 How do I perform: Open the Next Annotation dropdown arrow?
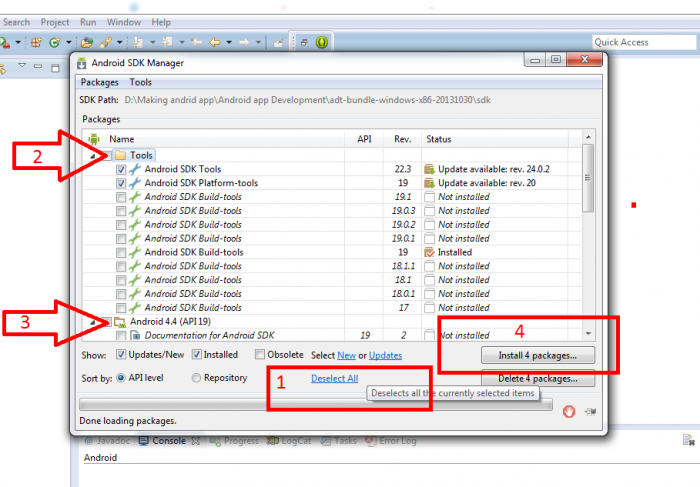(x=152, y=42)
